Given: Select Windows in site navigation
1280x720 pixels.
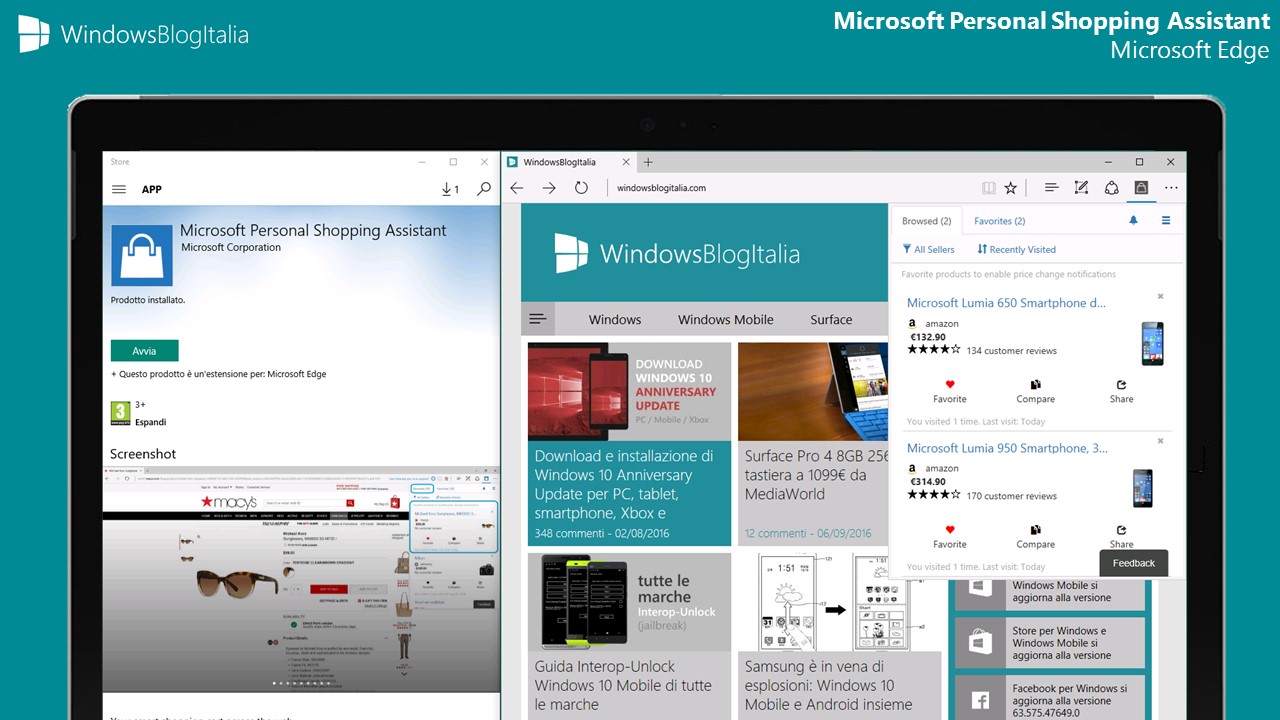Looking at the screenshot, I should [615, 320].
